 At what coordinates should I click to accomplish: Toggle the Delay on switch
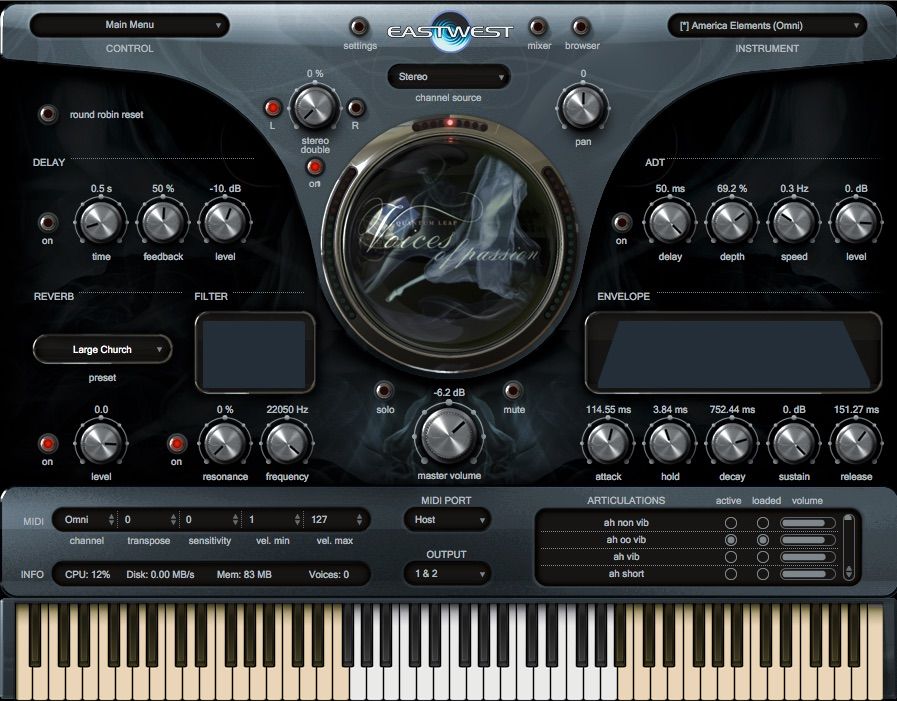pyautogui.click(x=47, y=222)
